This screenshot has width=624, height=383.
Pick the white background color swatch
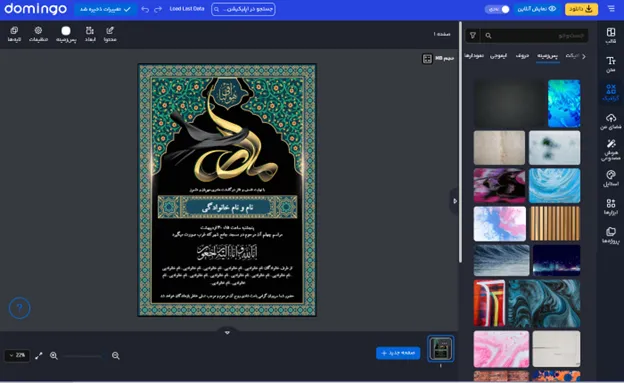(x=66, y=31)
